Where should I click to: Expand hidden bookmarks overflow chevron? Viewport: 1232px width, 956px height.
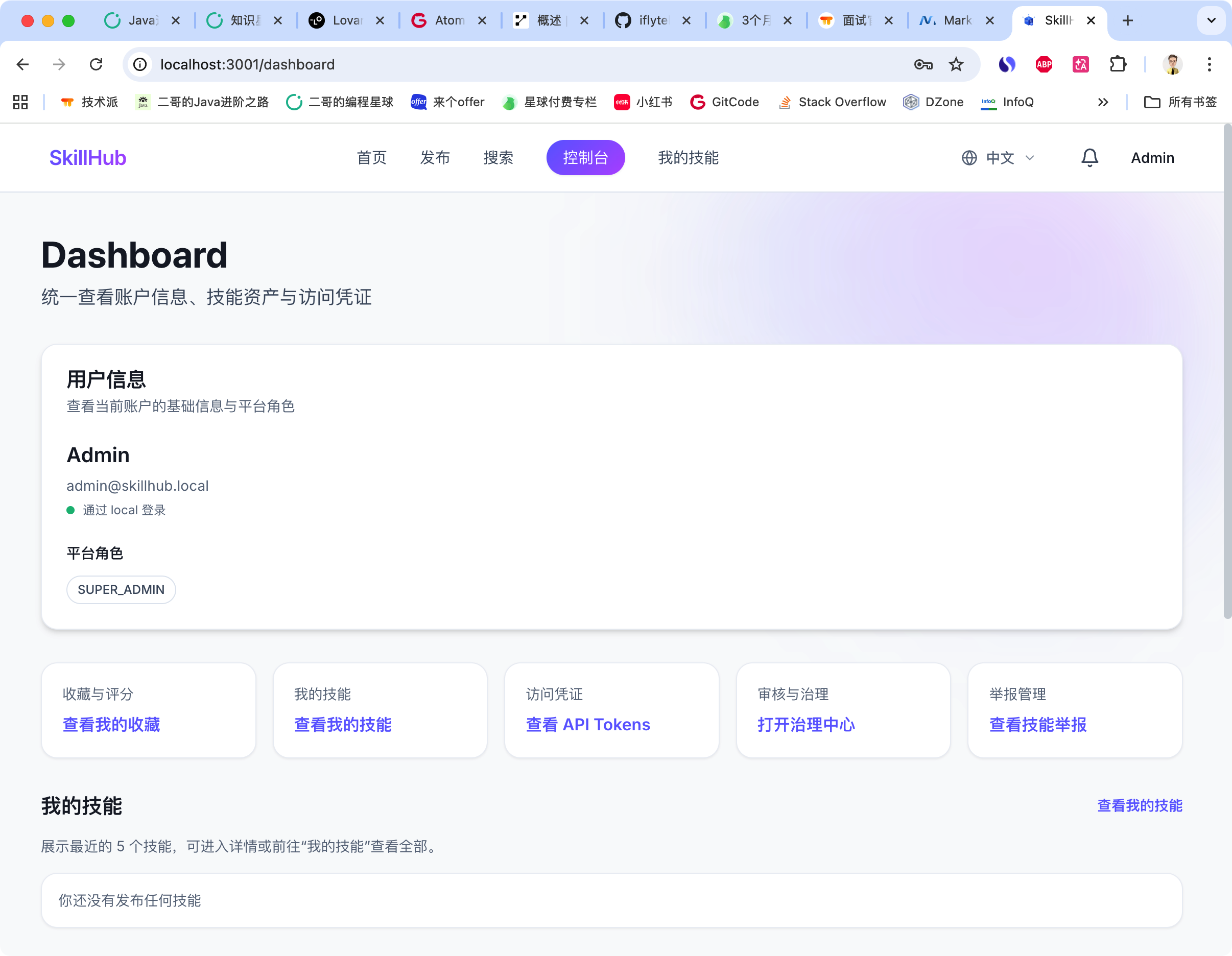point(1103,102)
